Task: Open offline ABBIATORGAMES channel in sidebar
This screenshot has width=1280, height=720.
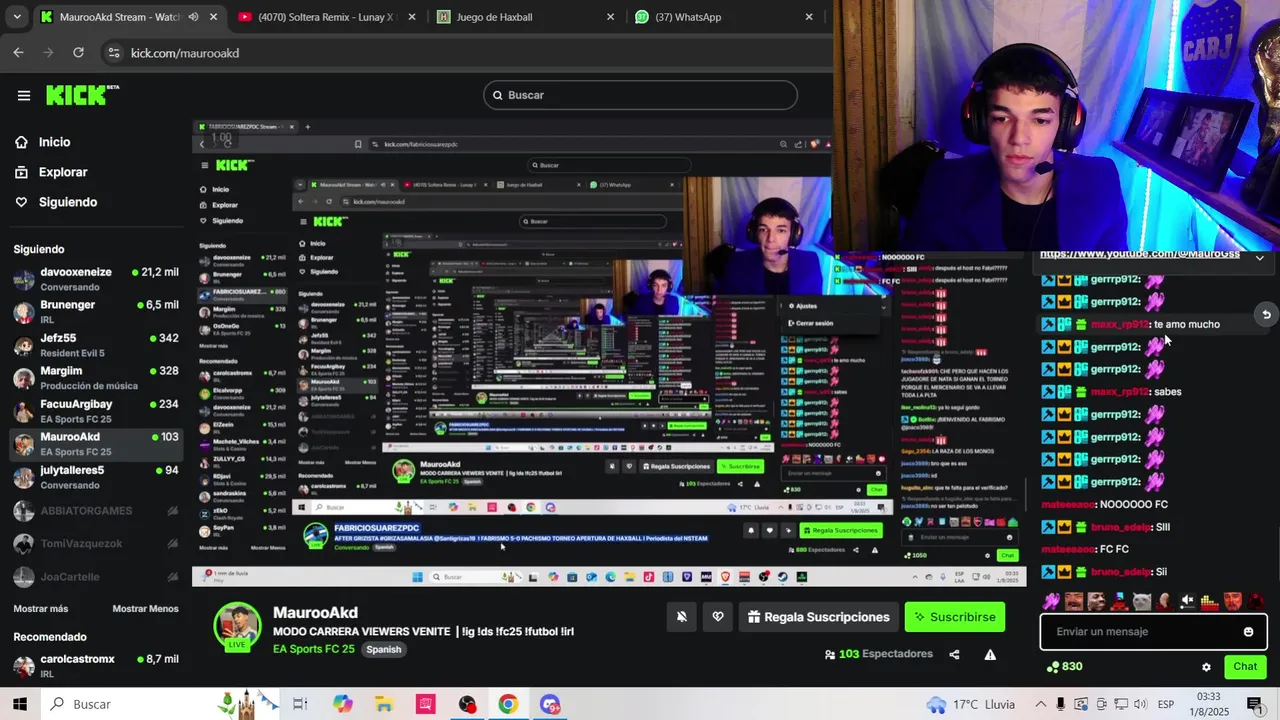Action: [x=96, y=511]
